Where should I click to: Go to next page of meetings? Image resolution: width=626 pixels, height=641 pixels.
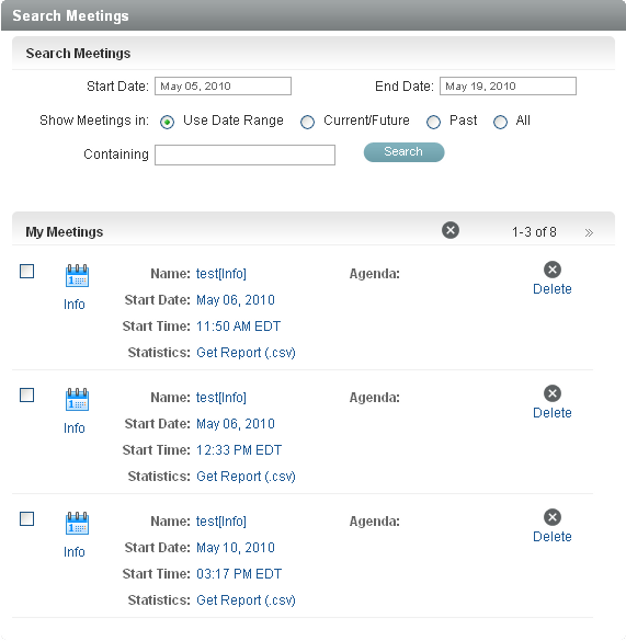coord(589,232)
